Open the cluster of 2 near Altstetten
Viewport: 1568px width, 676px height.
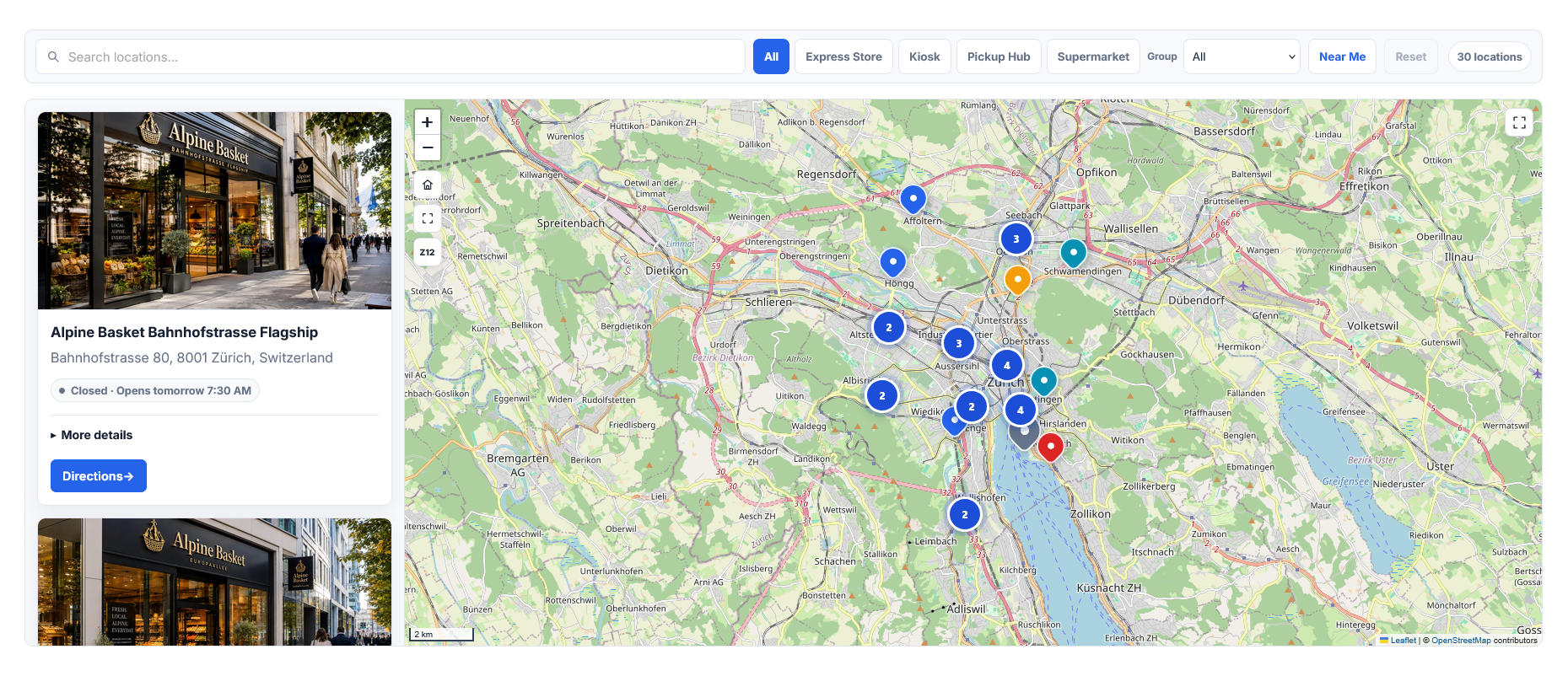(889, 327)
